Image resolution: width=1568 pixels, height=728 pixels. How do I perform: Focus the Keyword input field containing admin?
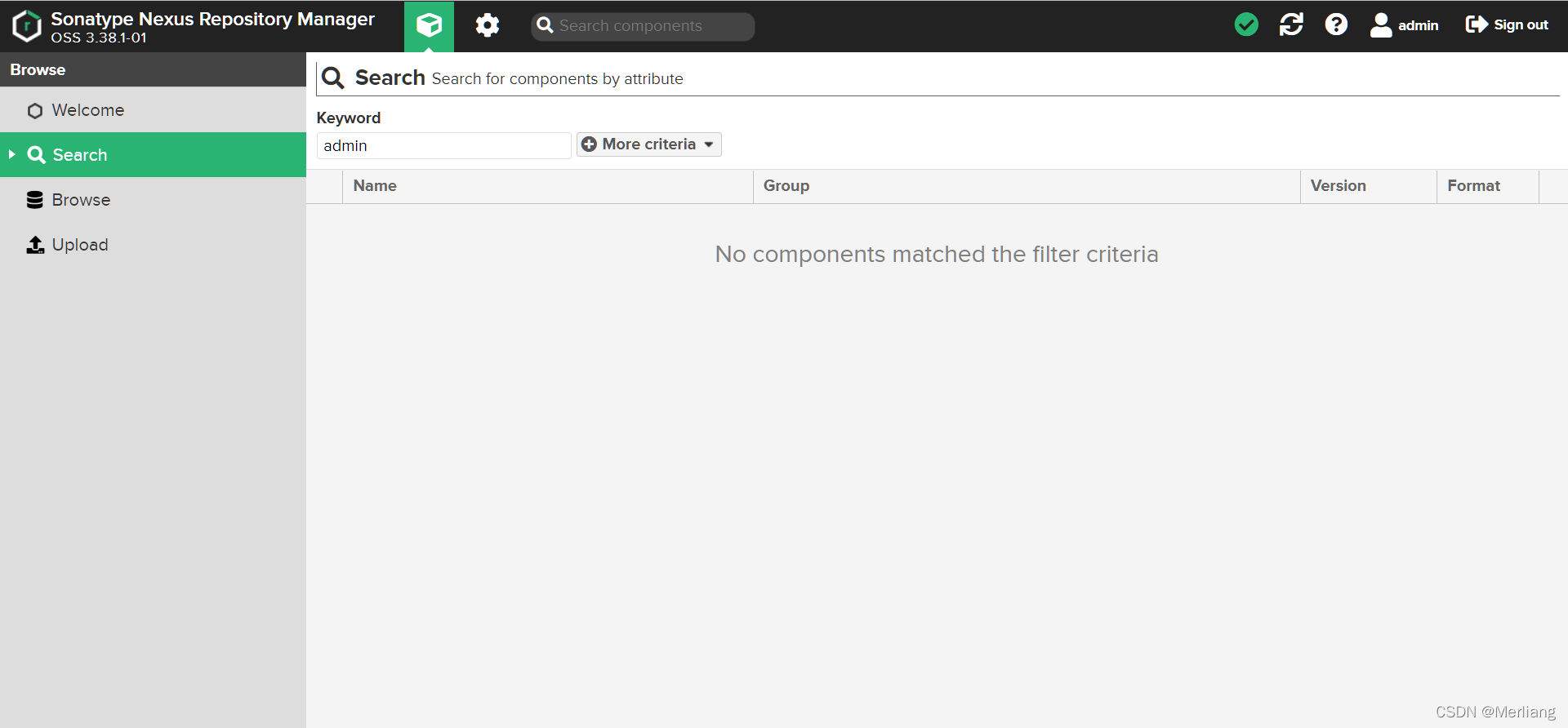(x=443, y=146)
